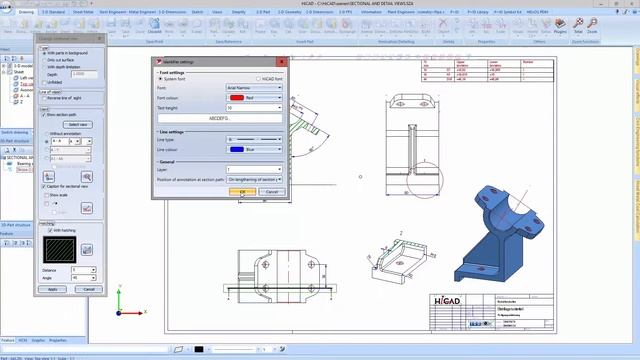Open the Views ribbon tab
The image size is (640, 360).
[217, 12]
